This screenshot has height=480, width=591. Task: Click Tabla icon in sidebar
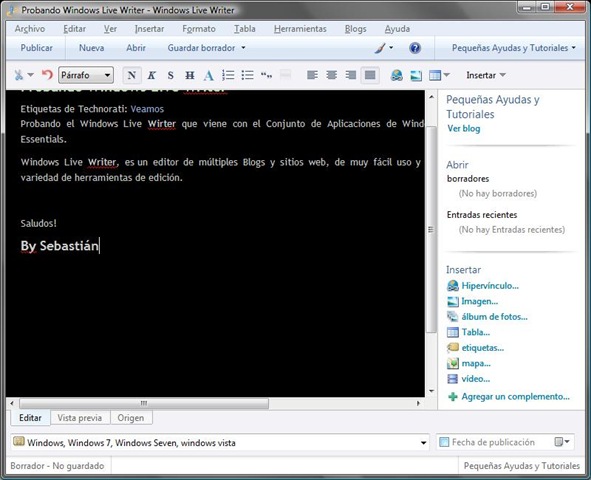pos(452,332)
